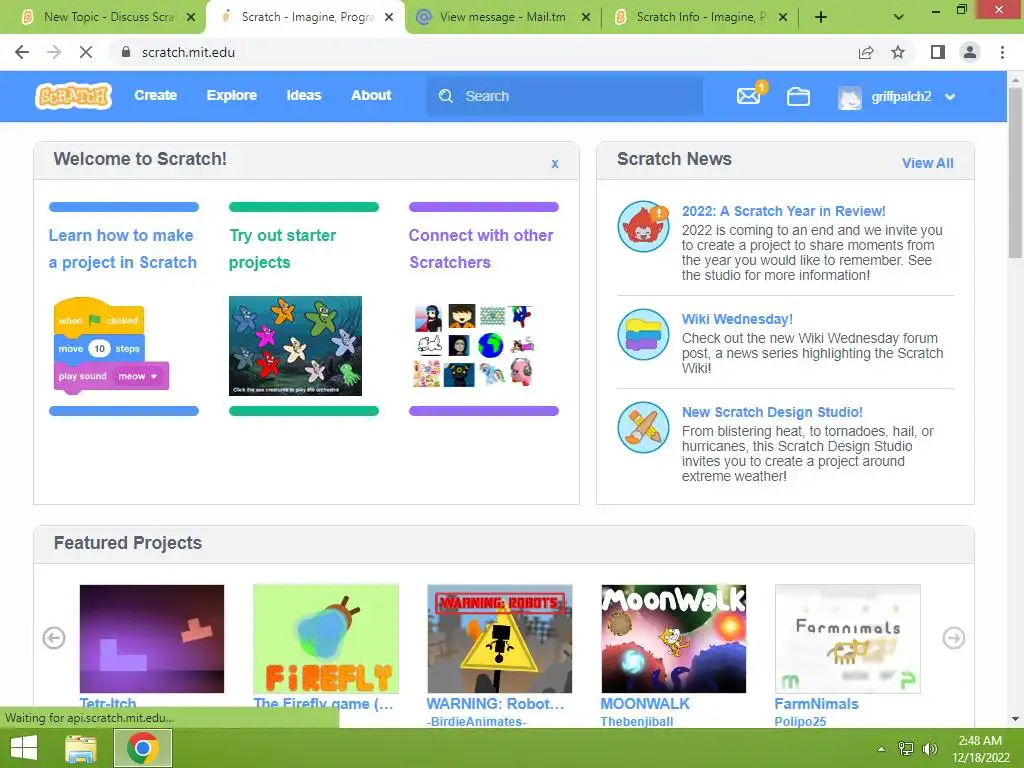Toggle the browser side panel icon
The image size is (1024, 768).
coord(938,52)
